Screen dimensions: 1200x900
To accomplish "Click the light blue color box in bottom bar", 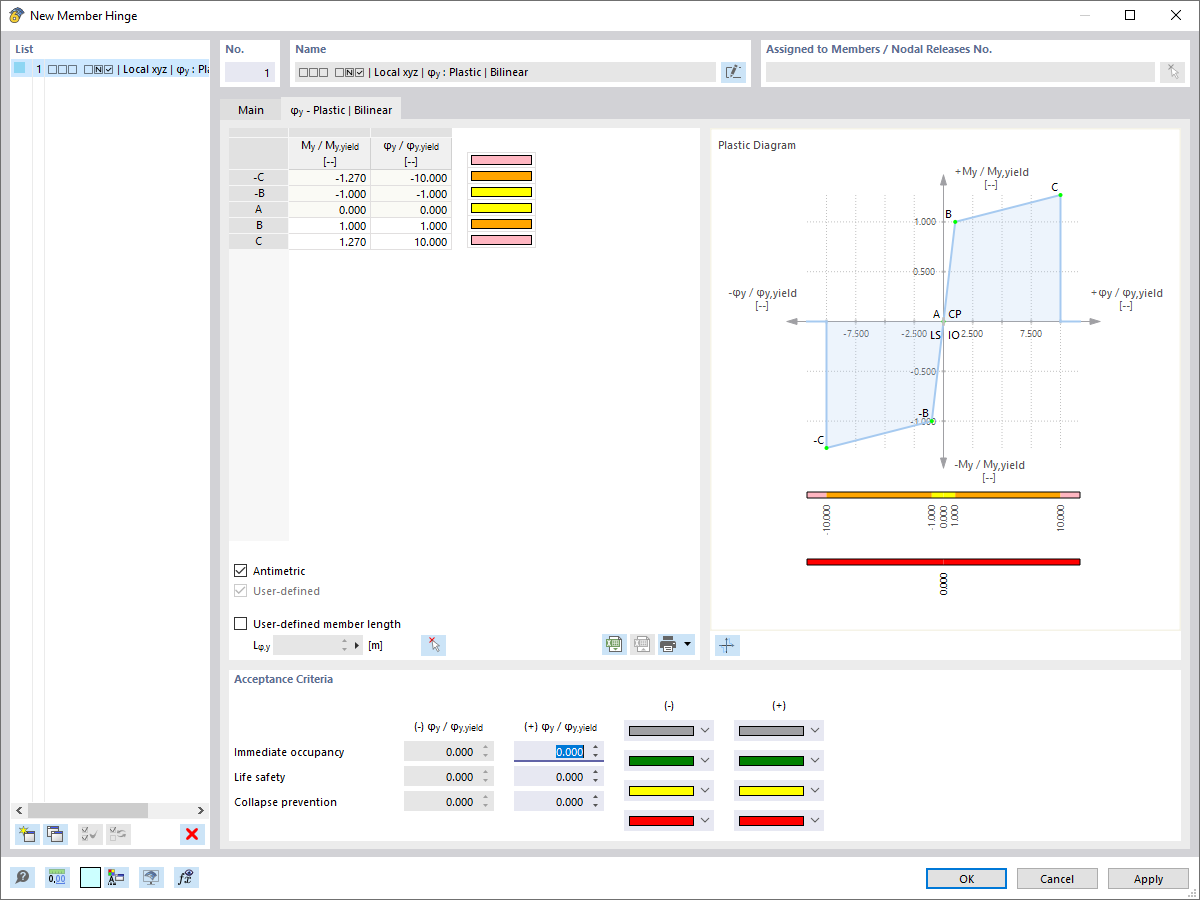I will pos(90,878).
